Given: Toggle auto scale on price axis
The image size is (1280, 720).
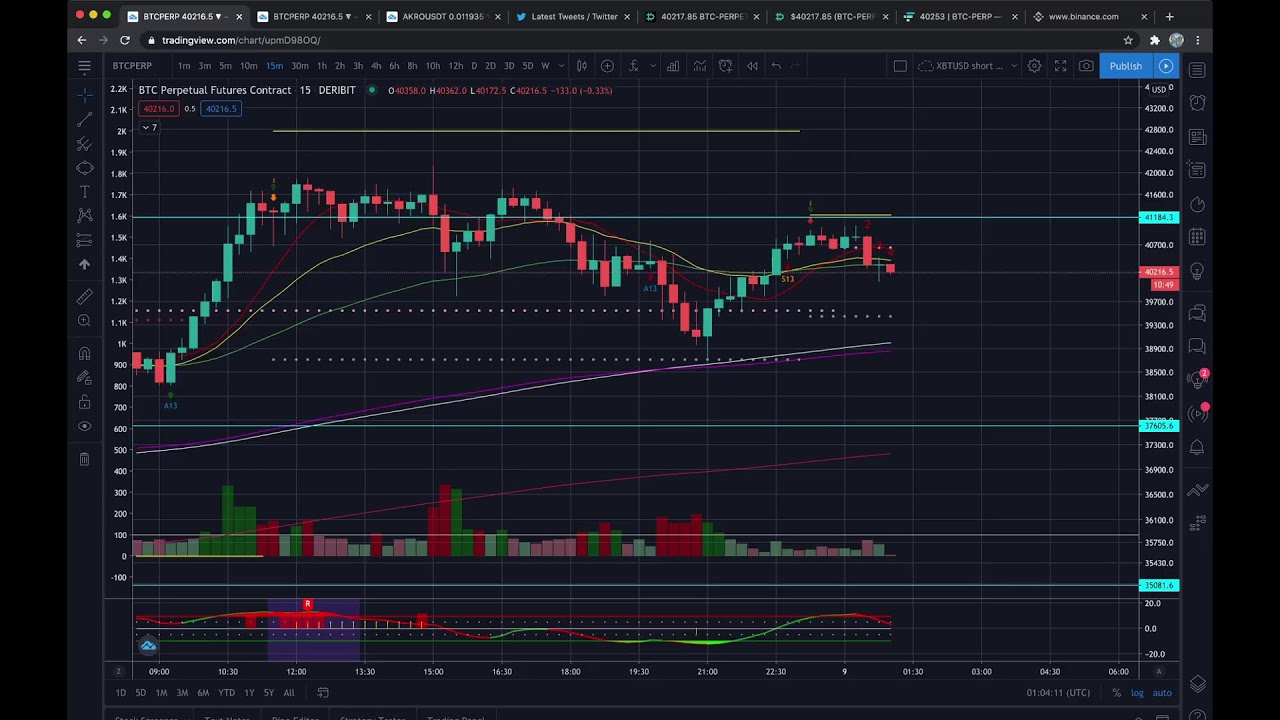Looking at the screenshot, I should (1162, 693).
